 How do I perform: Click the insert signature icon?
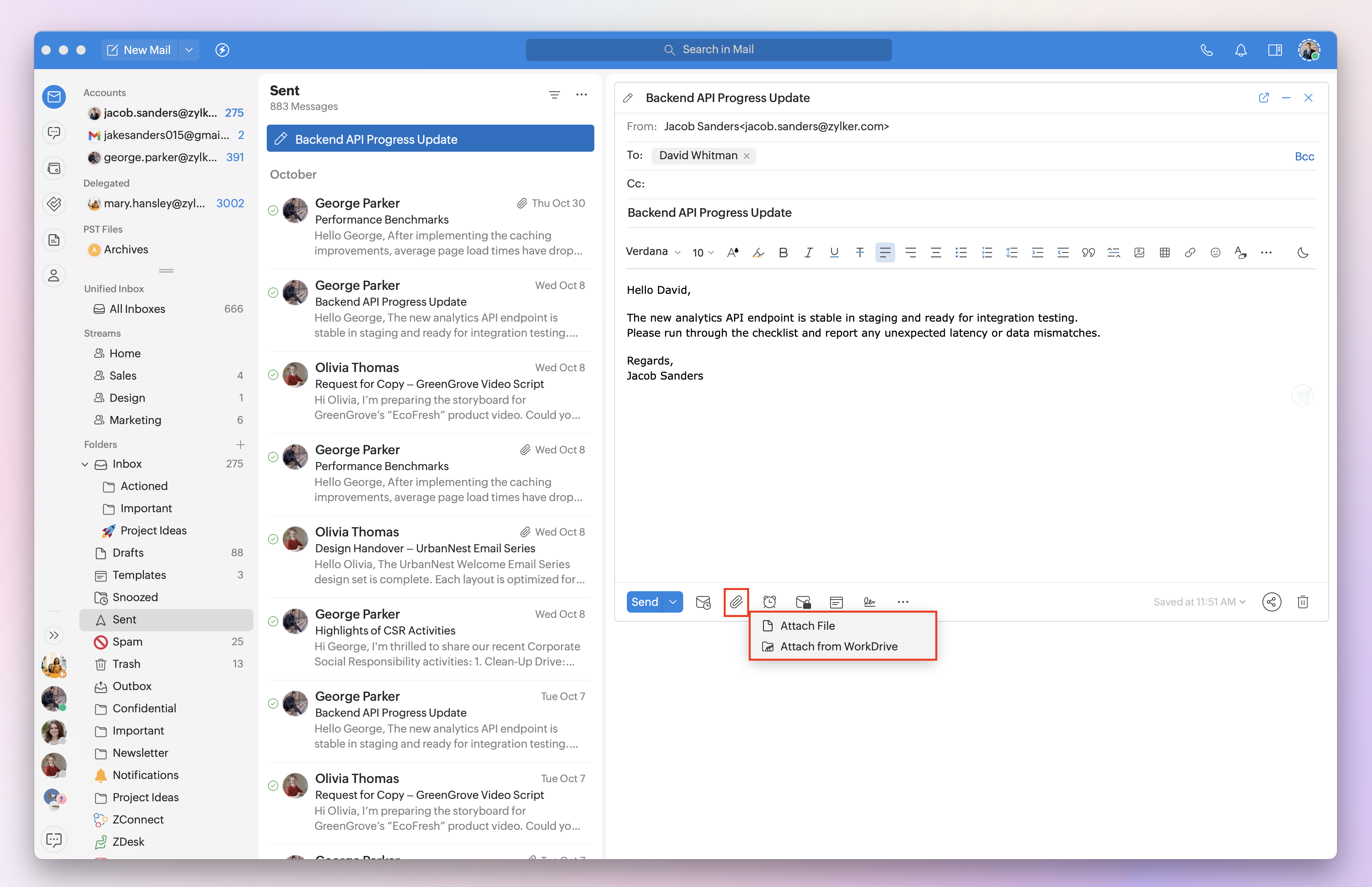click(x=869, y=602)
